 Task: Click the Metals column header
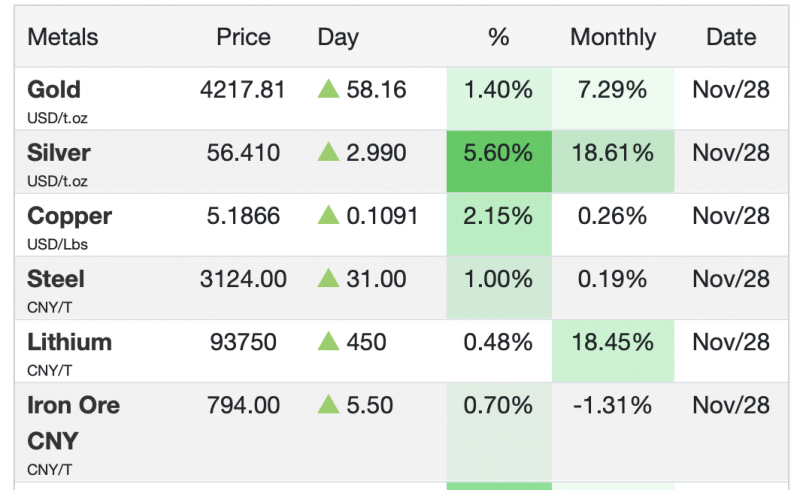(x=63, y=37)
